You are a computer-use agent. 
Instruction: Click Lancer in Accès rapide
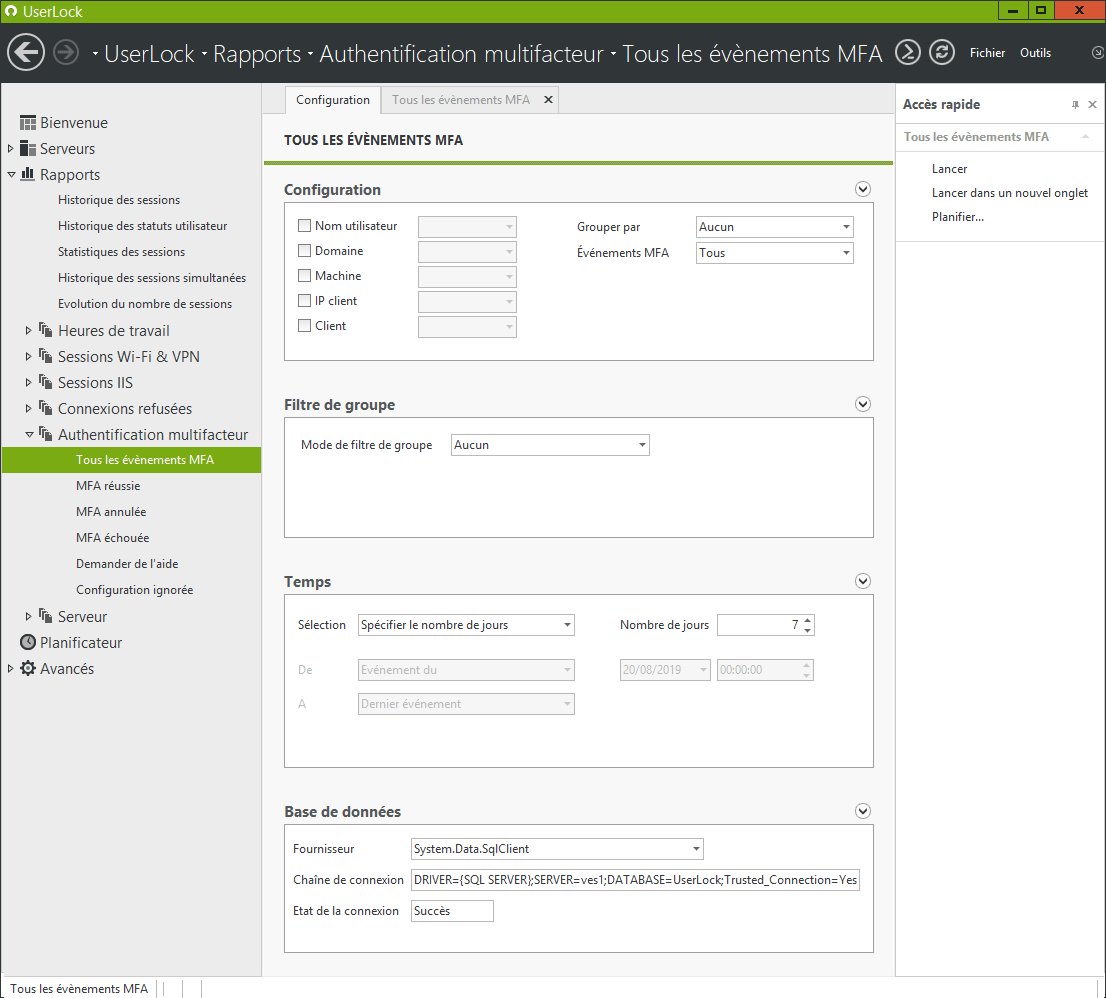pyautogui.click(x=949, y=169)
